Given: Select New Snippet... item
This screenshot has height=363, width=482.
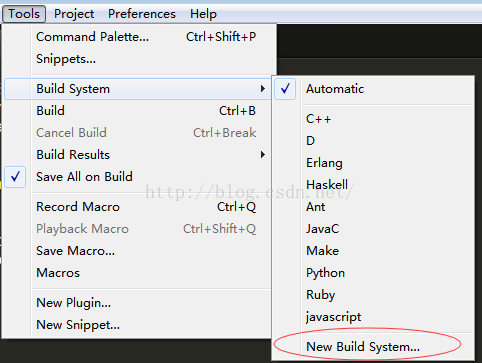Looking at the screenshot, I should point(138,325).
